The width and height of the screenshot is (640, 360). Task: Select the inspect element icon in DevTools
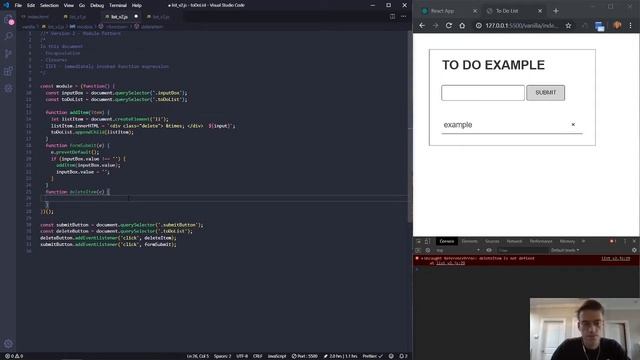[418, 241]
